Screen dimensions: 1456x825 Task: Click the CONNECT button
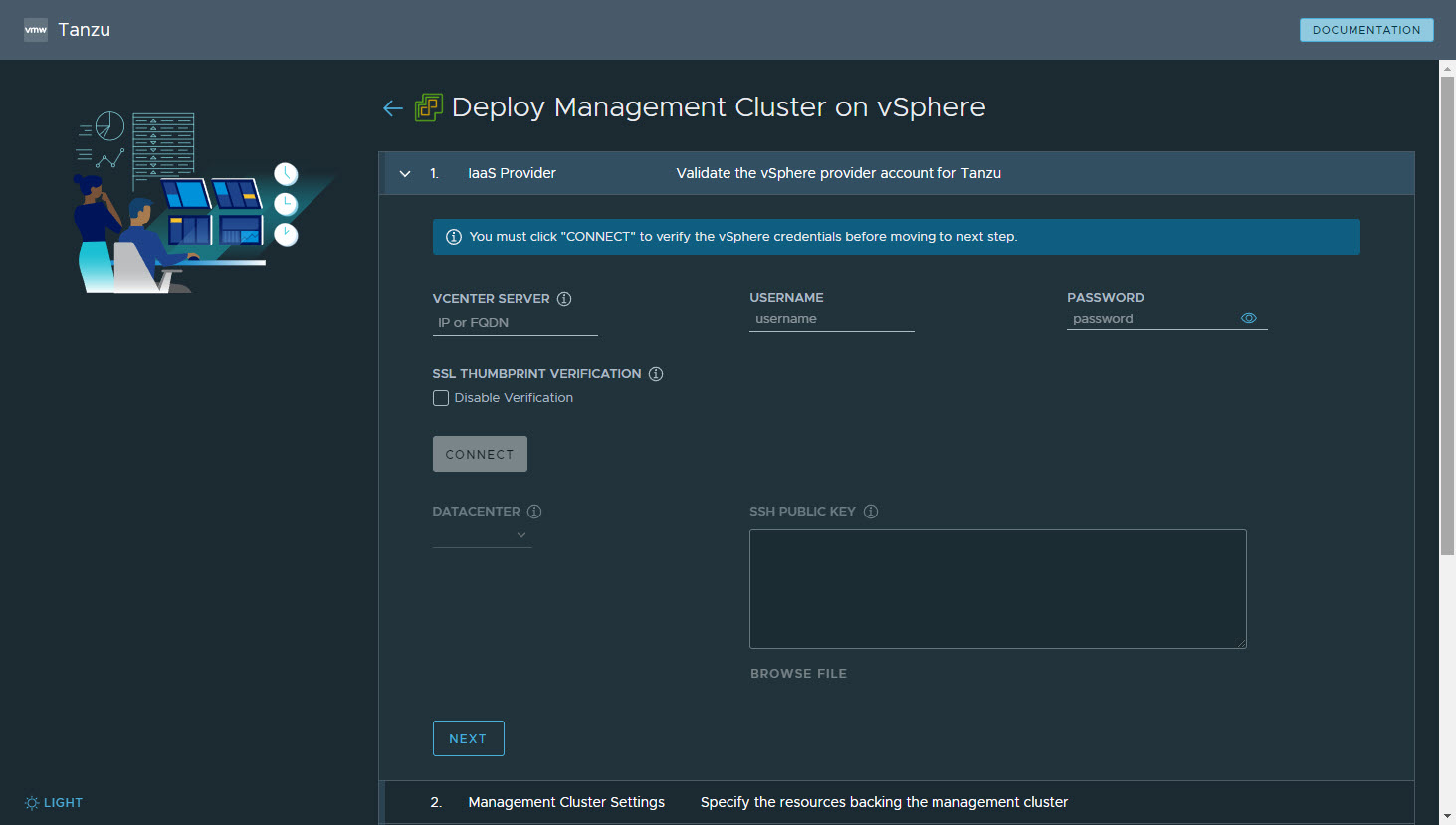tap(480, 454)
